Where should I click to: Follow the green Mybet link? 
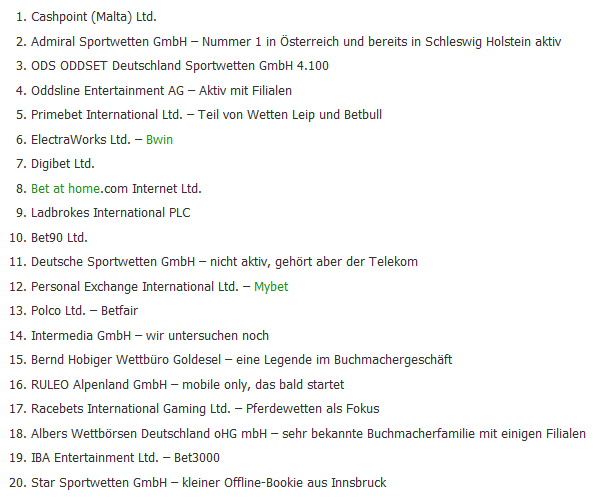[271, 287]
